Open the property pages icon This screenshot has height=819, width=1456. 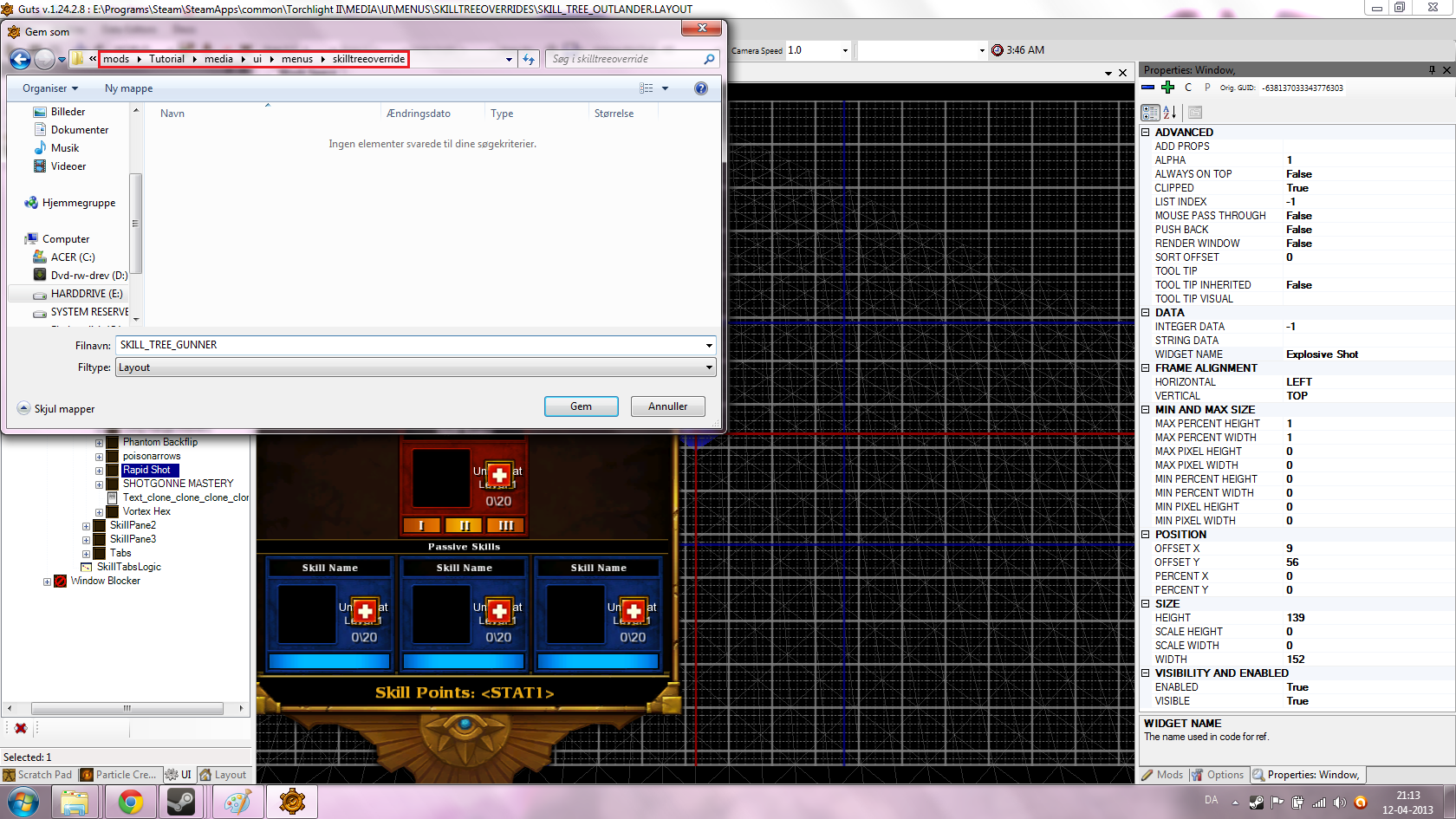click(1195, 113)
